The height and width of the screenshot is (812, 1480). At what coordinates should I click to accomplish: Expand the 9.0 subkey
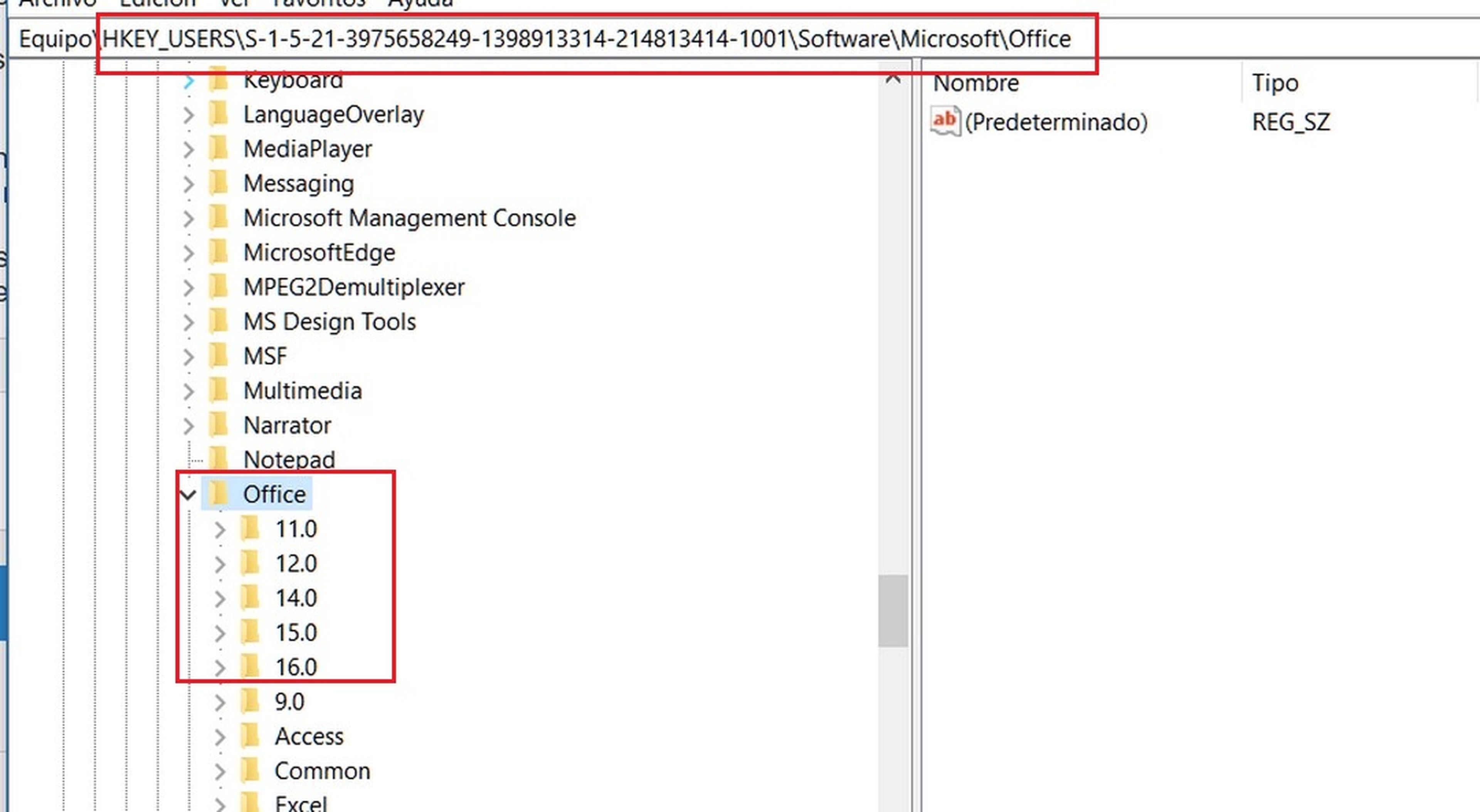pos(220,702)
